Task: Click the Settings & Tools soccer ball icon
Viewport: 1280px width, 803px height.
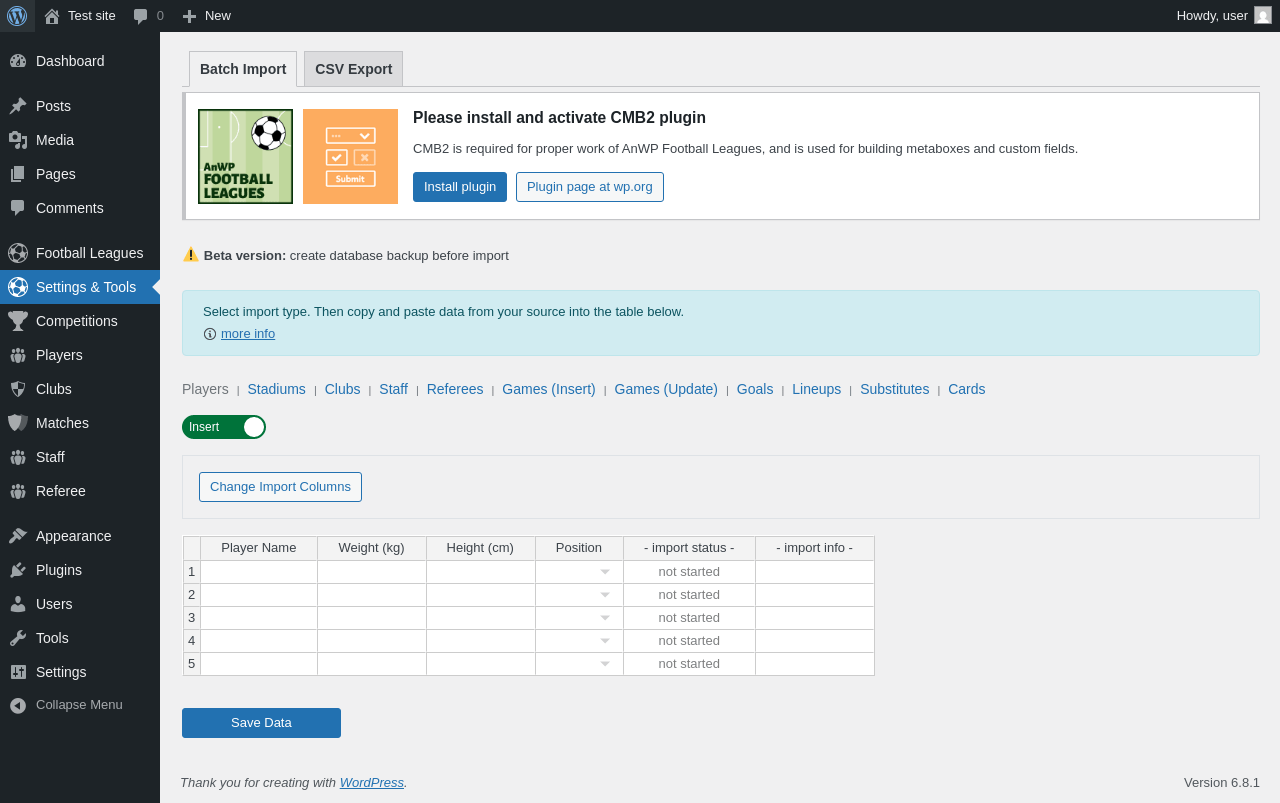Action: point(18,287)
